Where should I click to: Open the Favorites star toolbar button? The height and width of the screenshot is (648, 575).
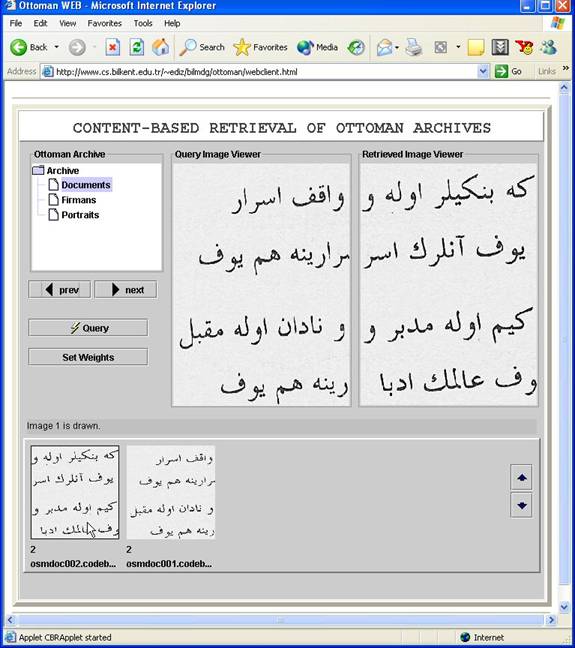(260, 48)
